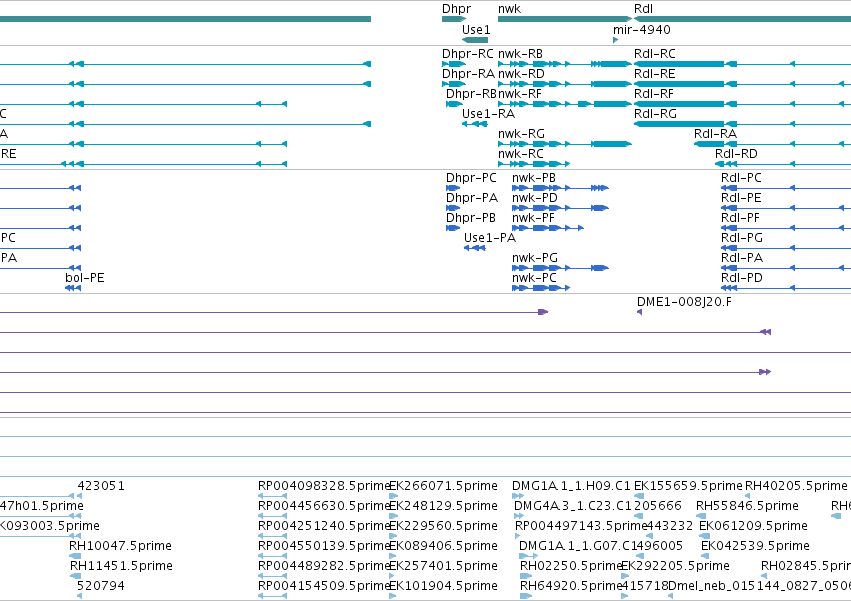
Task: Select EST RP004550139.5prime
Action: 272,556
